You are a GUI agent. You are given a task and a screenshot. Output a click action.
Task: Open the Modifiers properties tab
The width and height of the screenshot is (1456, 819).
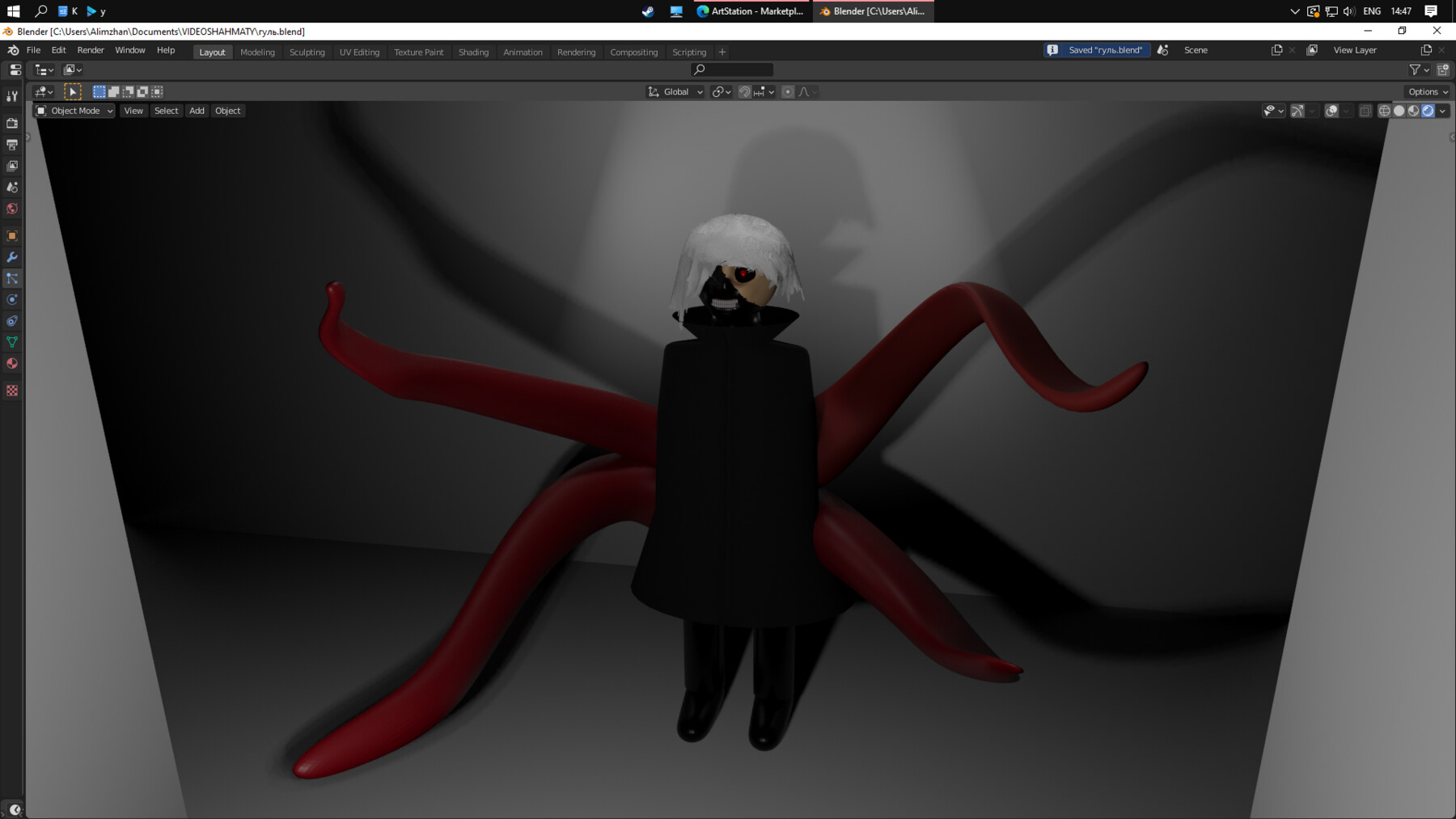[x=12, y=257]
